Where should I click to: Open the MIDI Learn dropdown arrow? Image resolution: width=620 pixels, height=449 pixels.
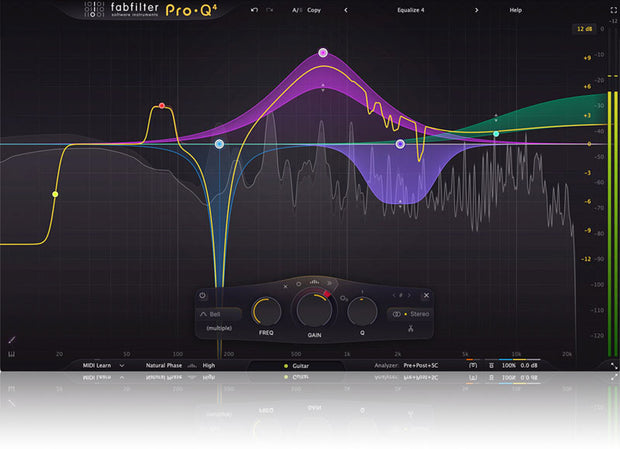click(x=122, y=366)
